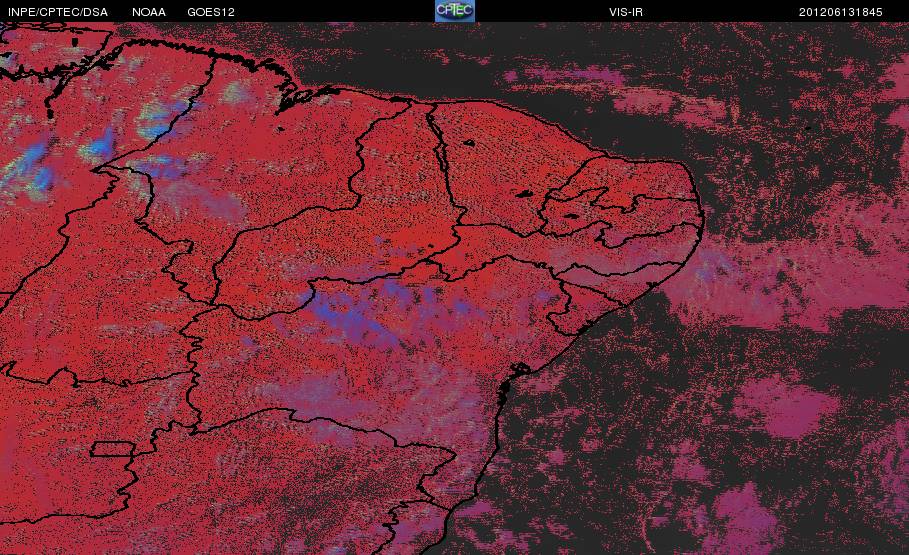The height and width of the screenshot is (555, 909).
Task: Click the CPTEC logo in header
Action: coord(454,11)
